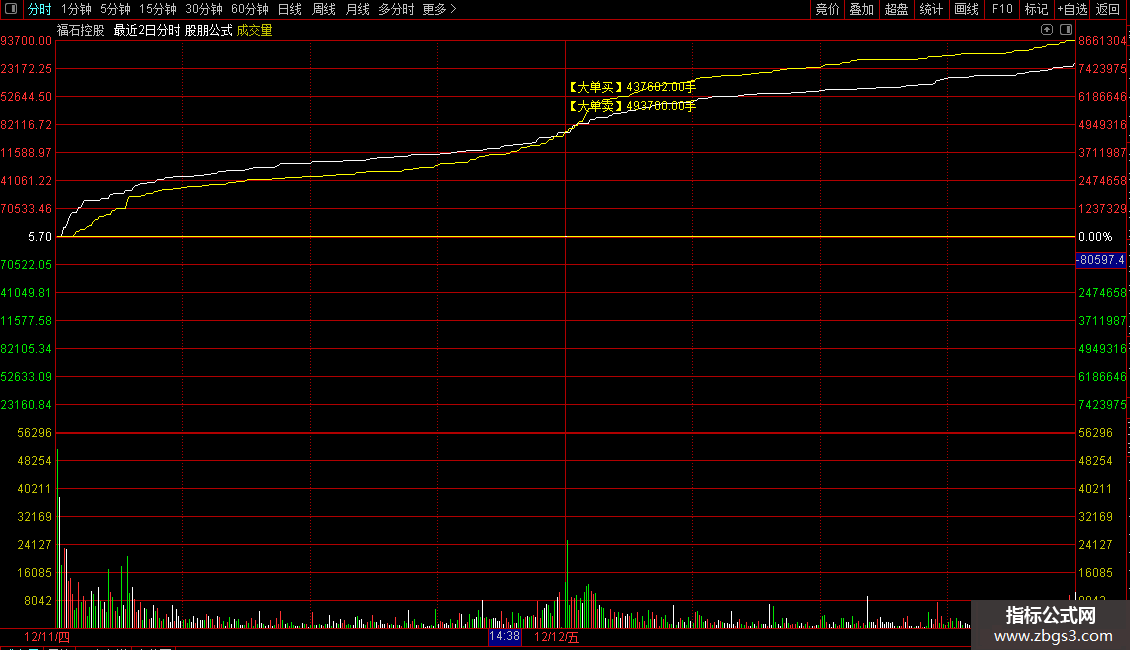Open 统计 statistics
This screenshot has height=650, width=1130.
931,9
